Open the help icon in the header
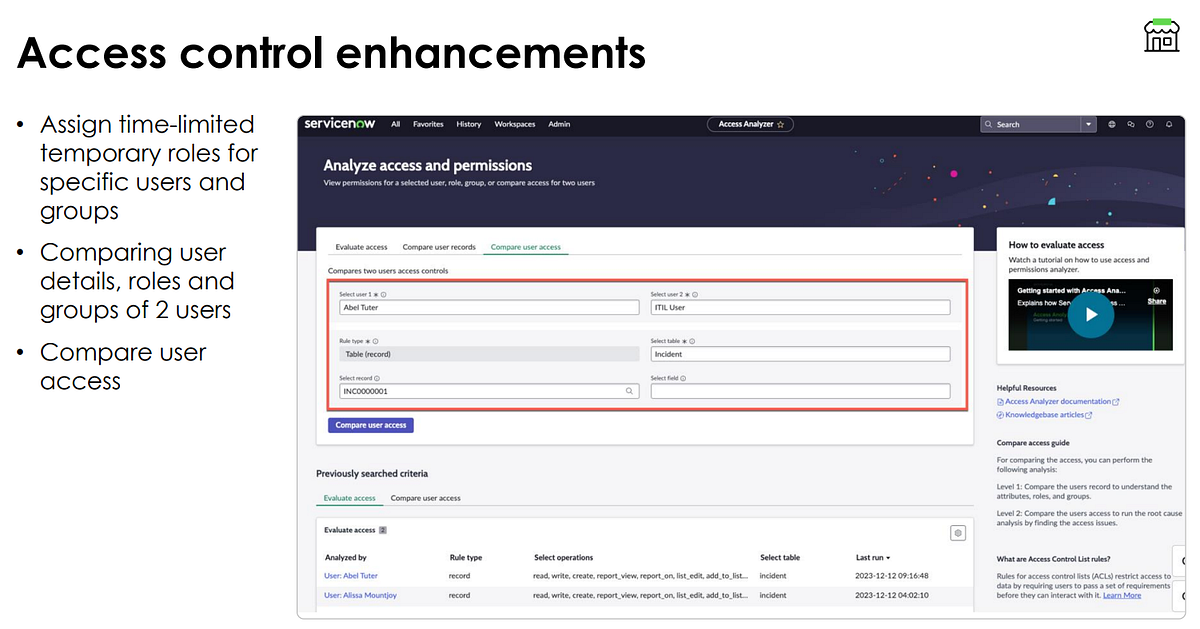Viewport: 1200px width, 629px height. [1150, 123]
